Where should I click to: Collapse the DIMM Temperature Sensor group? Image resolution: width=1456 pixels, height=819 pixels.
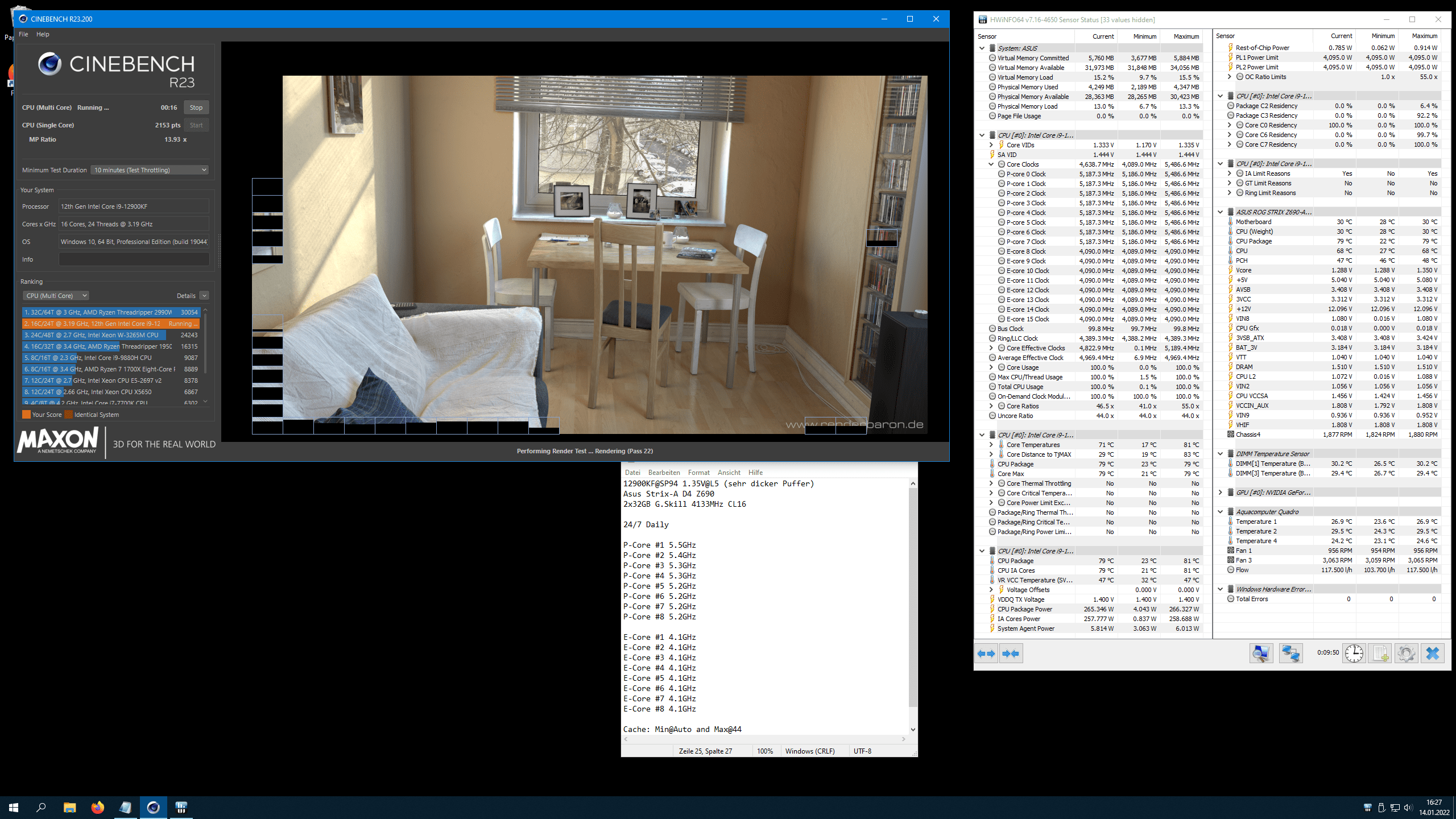pos(1221,454)
